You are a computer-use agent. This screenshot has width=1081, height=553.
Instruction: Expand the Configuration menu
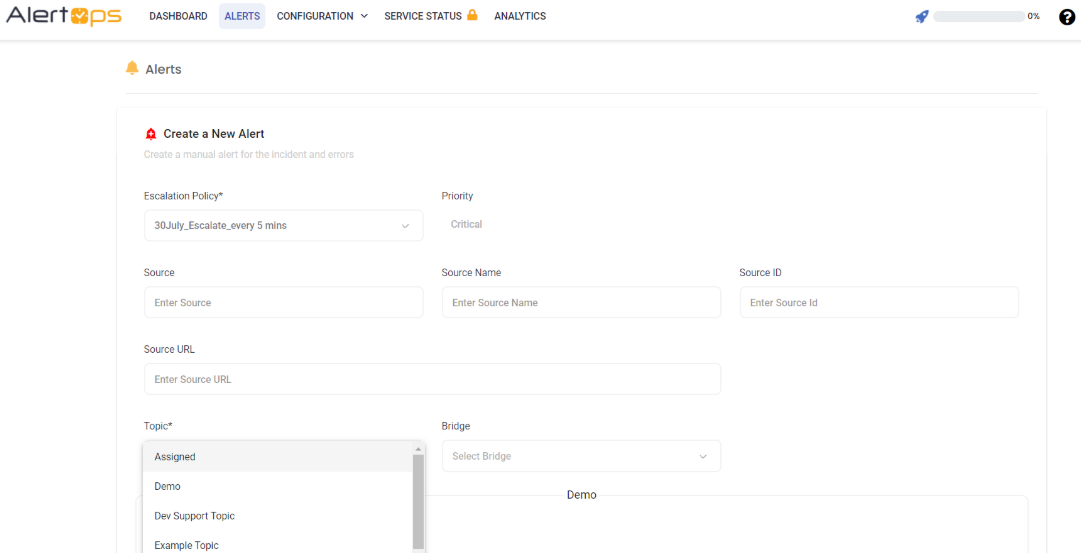[x=322, y=16]
